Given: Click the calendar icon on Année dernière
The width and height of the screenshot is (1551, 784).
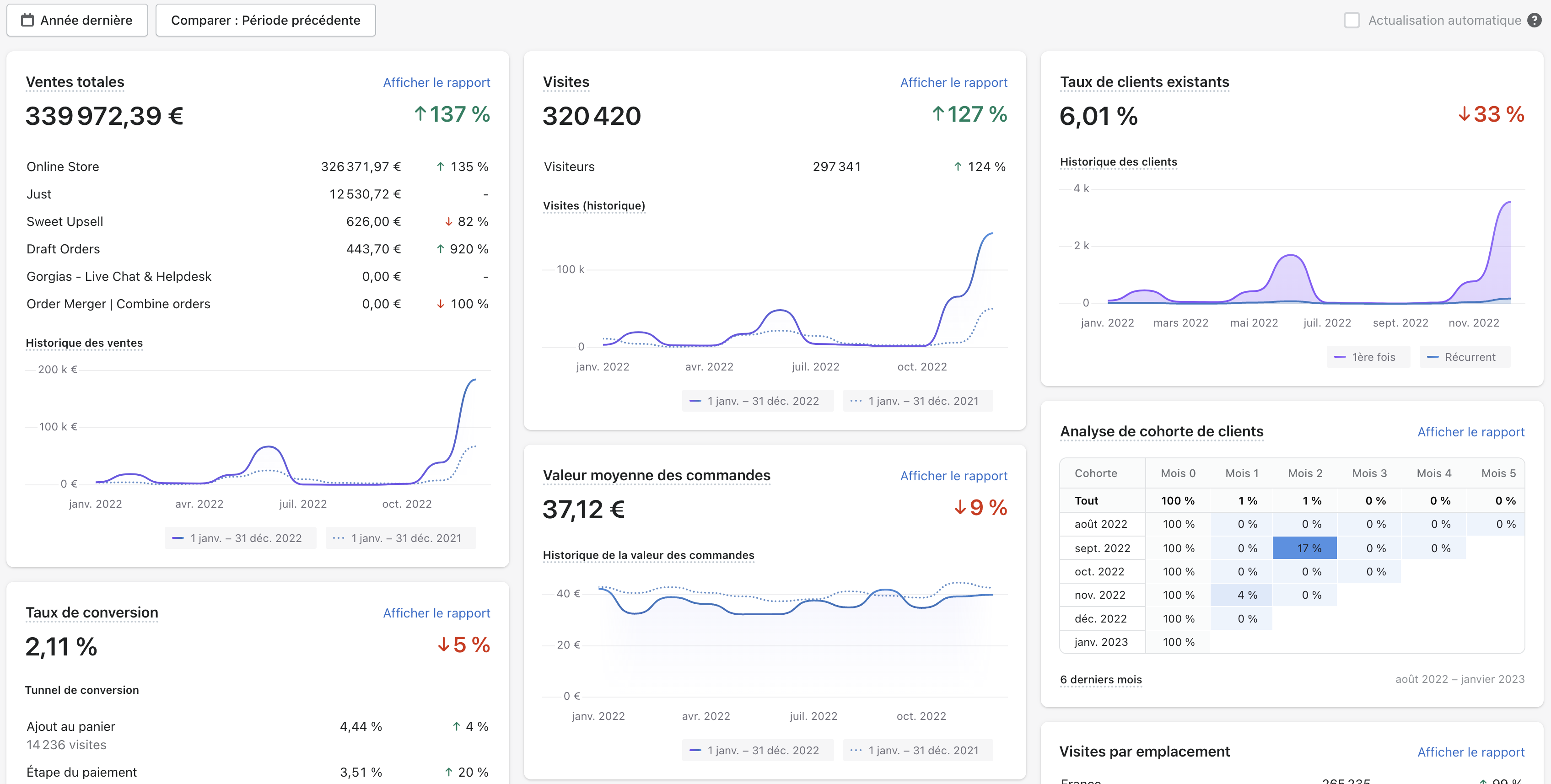Looking at the screenshot, I should (27, 20).
